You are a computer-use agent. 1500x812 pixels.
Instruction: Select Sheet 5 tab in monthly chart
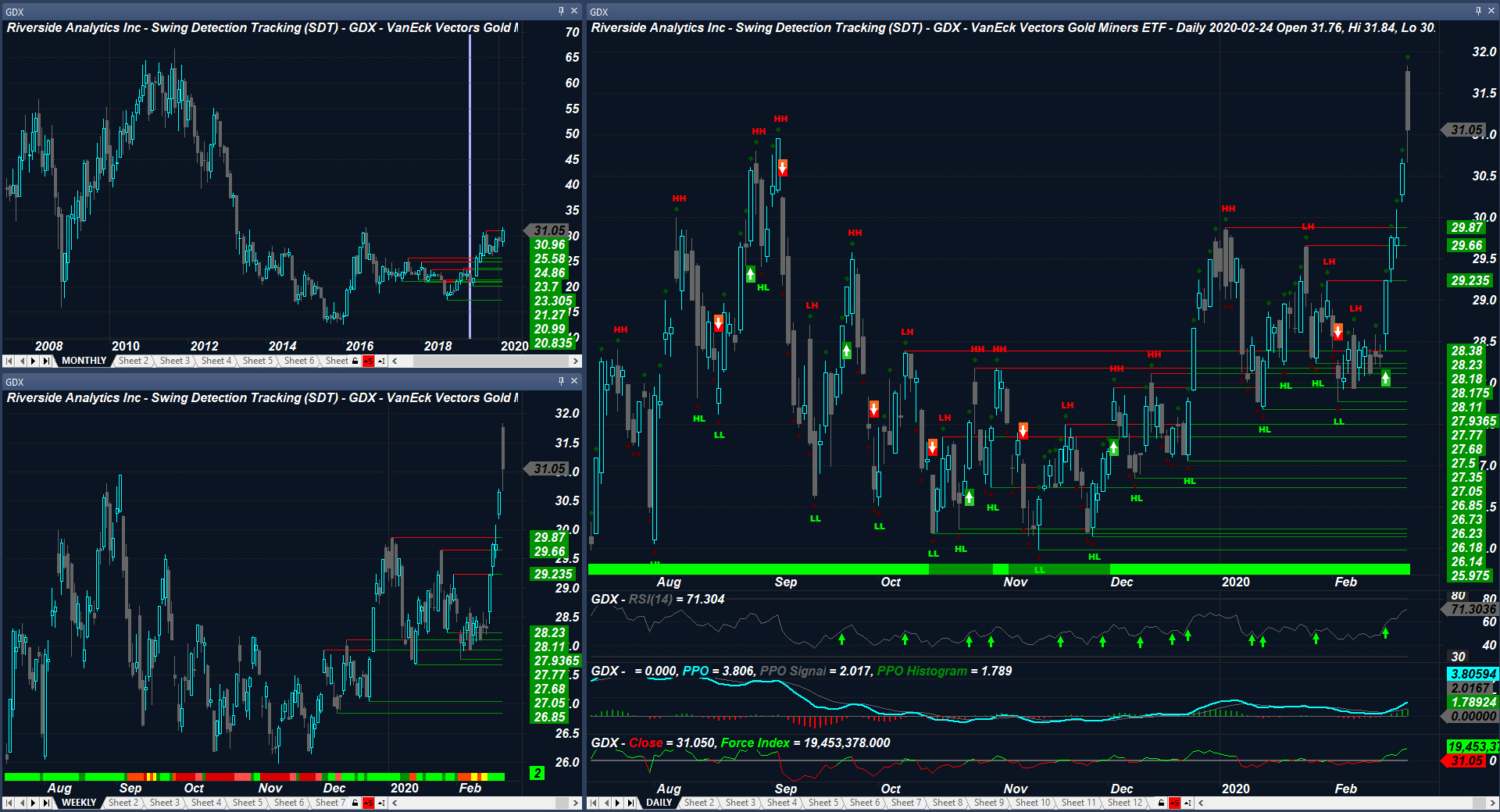[x=257, y=361]
